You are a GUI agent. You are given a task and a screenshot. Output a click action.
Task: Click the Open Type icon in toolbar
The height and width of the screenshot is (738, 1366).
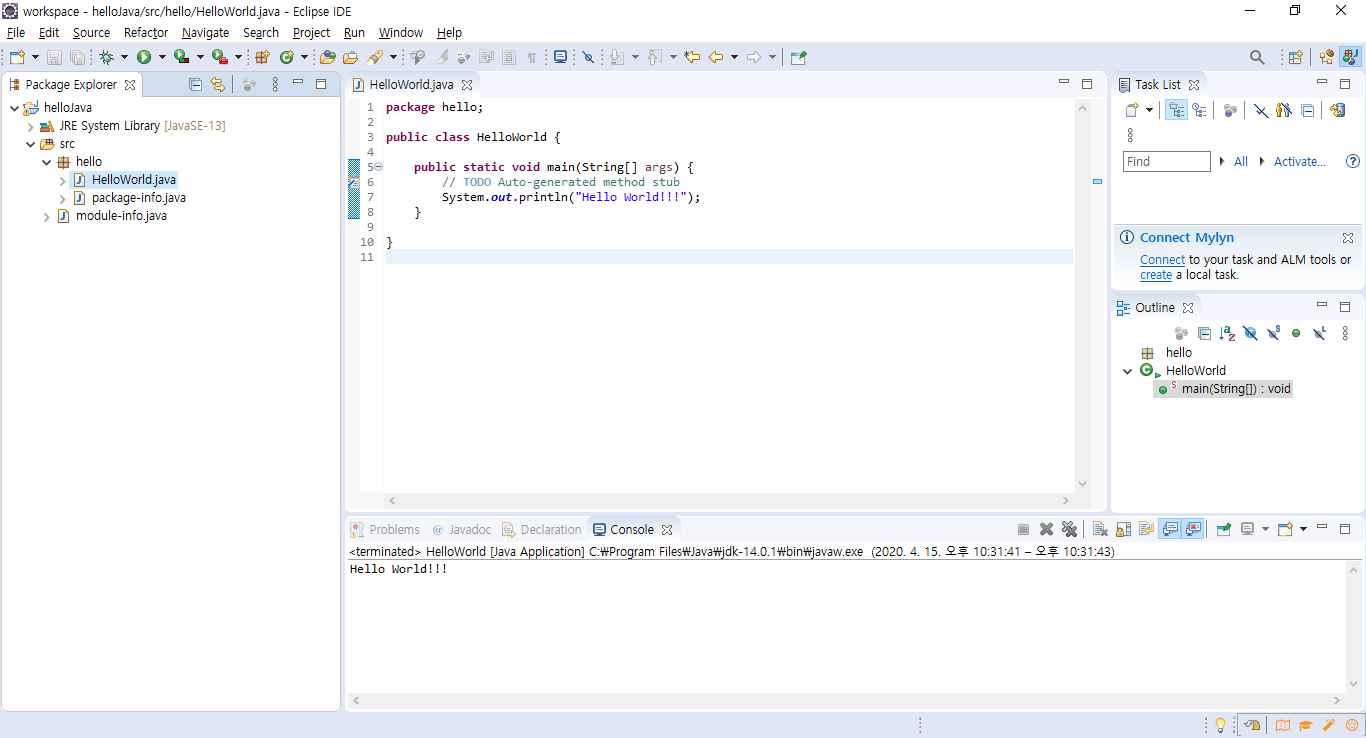click(327, 58)
